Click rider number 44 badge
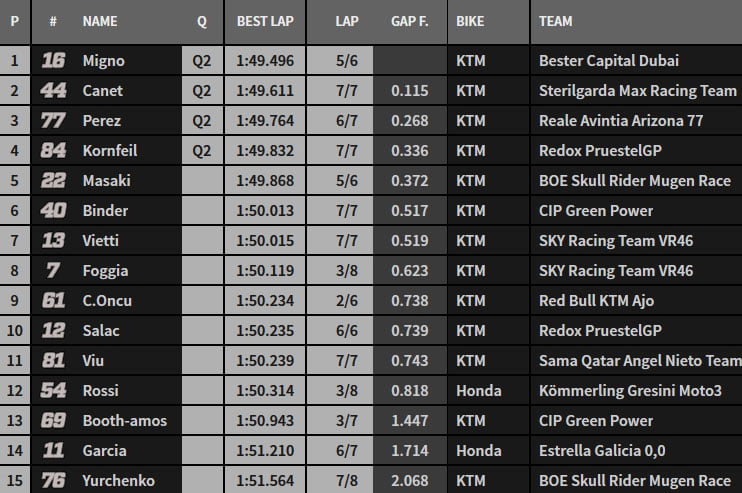 click(x=53, y=91)
